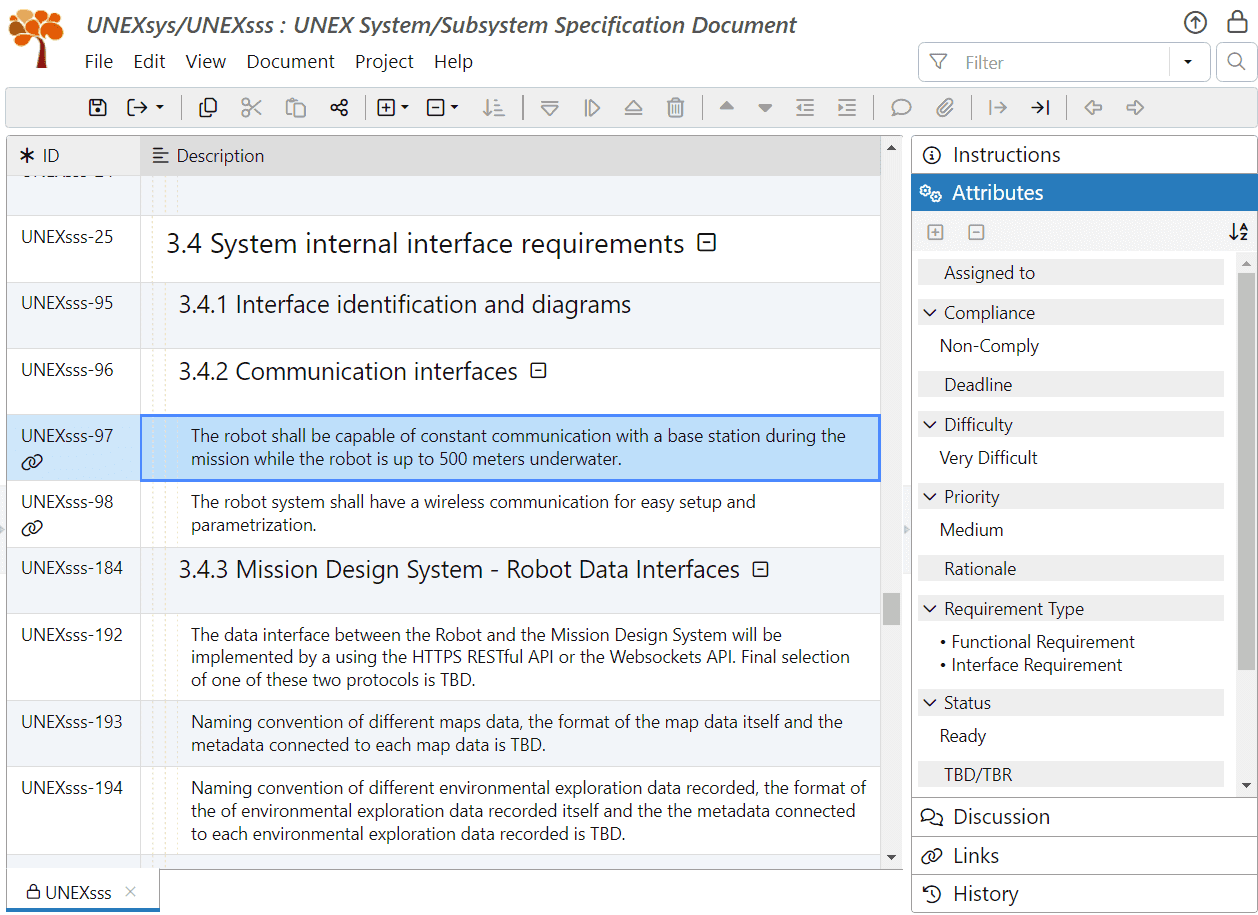Click Expand all attributes plus icon

pyautogui.click(x=935, y=232)
